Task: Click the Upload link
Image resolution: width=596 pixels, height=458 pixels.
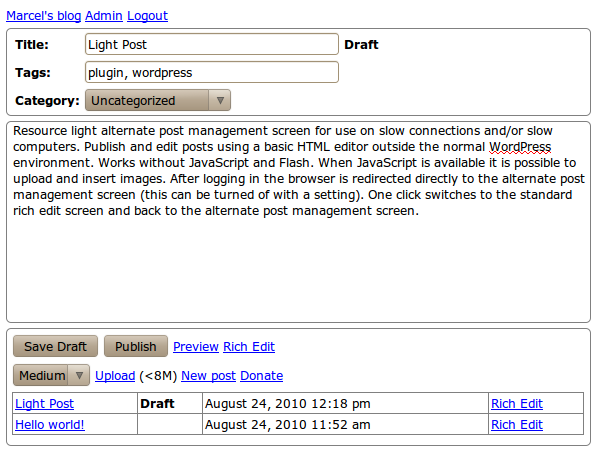Action: pyautogui.click(x=115, y=376)
